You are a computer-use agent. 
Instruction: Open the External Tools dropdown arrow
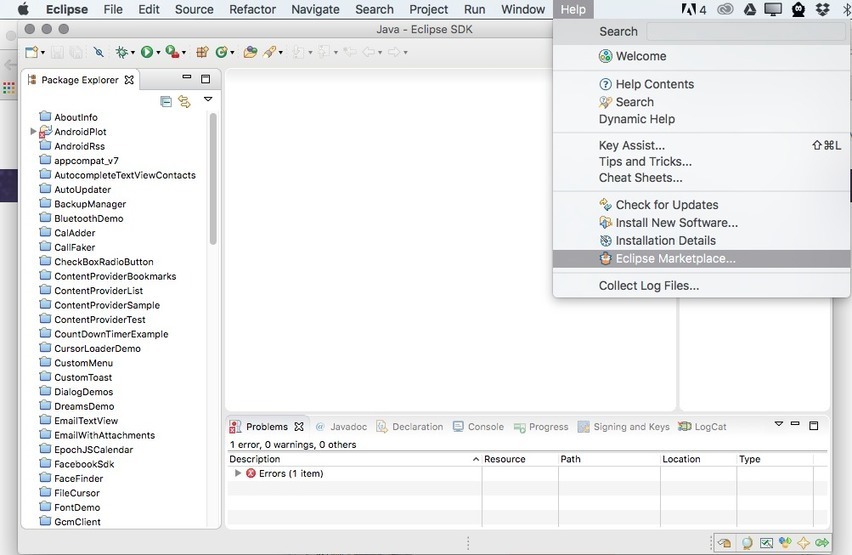(x=184, y=53)
